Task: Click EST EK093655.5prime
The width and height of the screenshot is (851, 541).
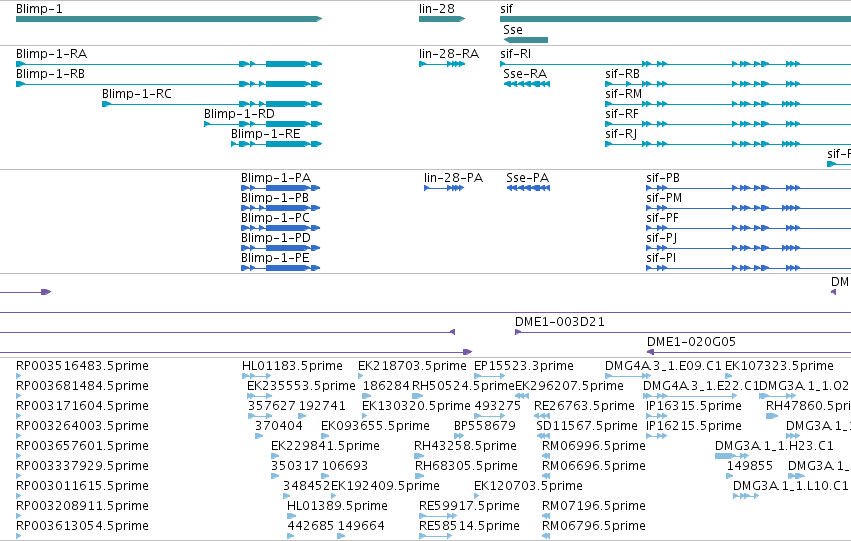Action: pos(376,426)
